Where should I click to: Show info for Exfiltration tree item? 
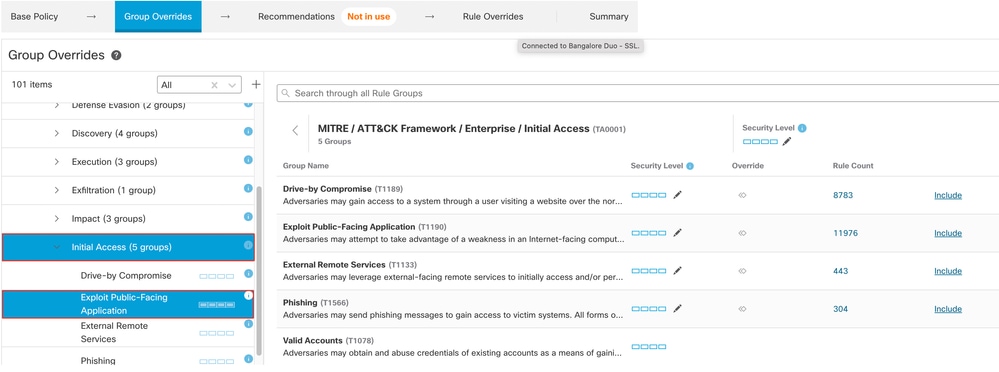click(x=248, y=188)
